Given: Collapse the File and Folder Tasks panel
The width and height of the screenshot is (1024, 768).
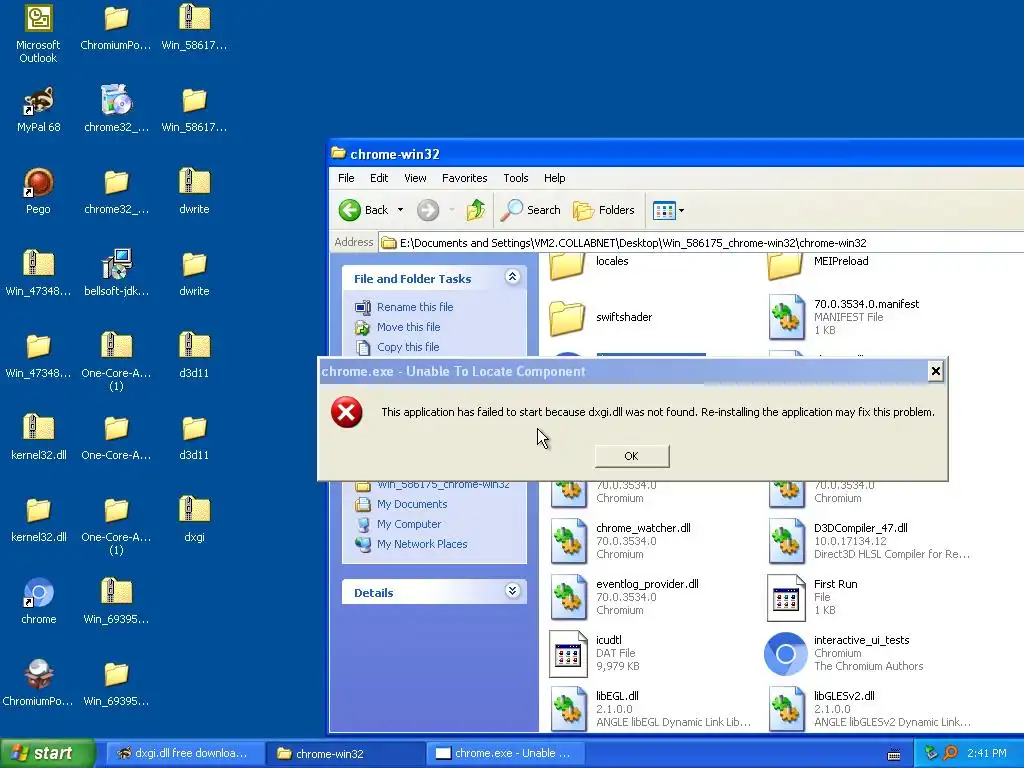Looking at the screenshot, I should click(513, 277).
